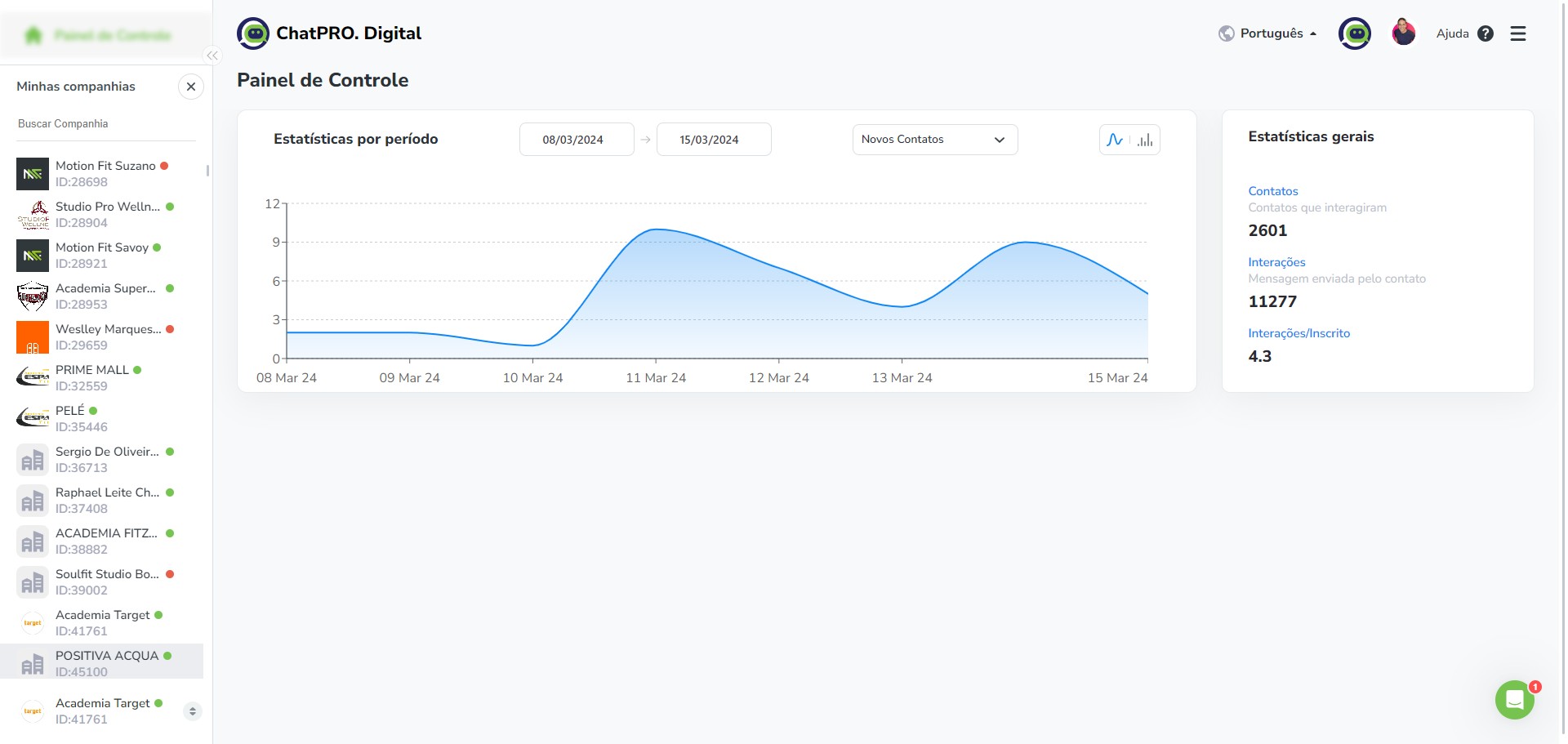Image resolution: width=1568 pixels, height=744 pixels.
Task: Click the Interações statistics link
Action: [1276, 262]
